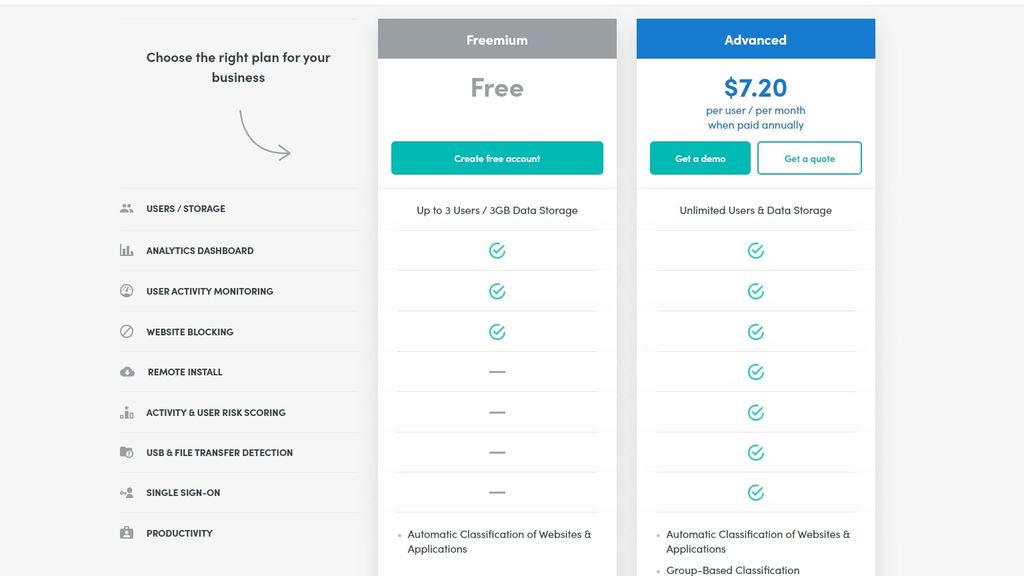Click the USB & File Transfer Detection icon

click(x=125, y=452)
